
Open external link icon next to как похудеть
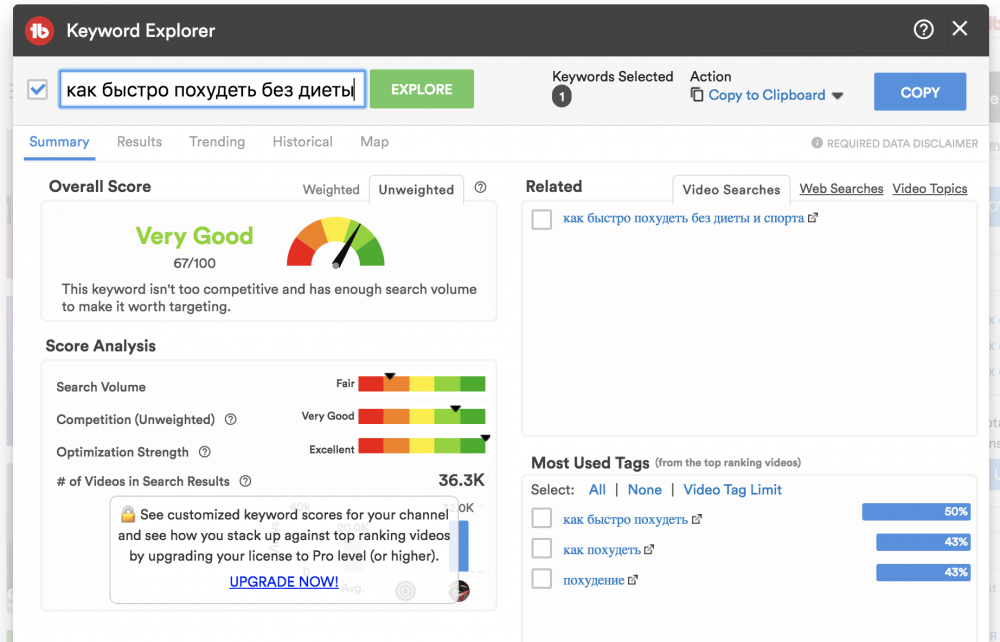(649, 550)
